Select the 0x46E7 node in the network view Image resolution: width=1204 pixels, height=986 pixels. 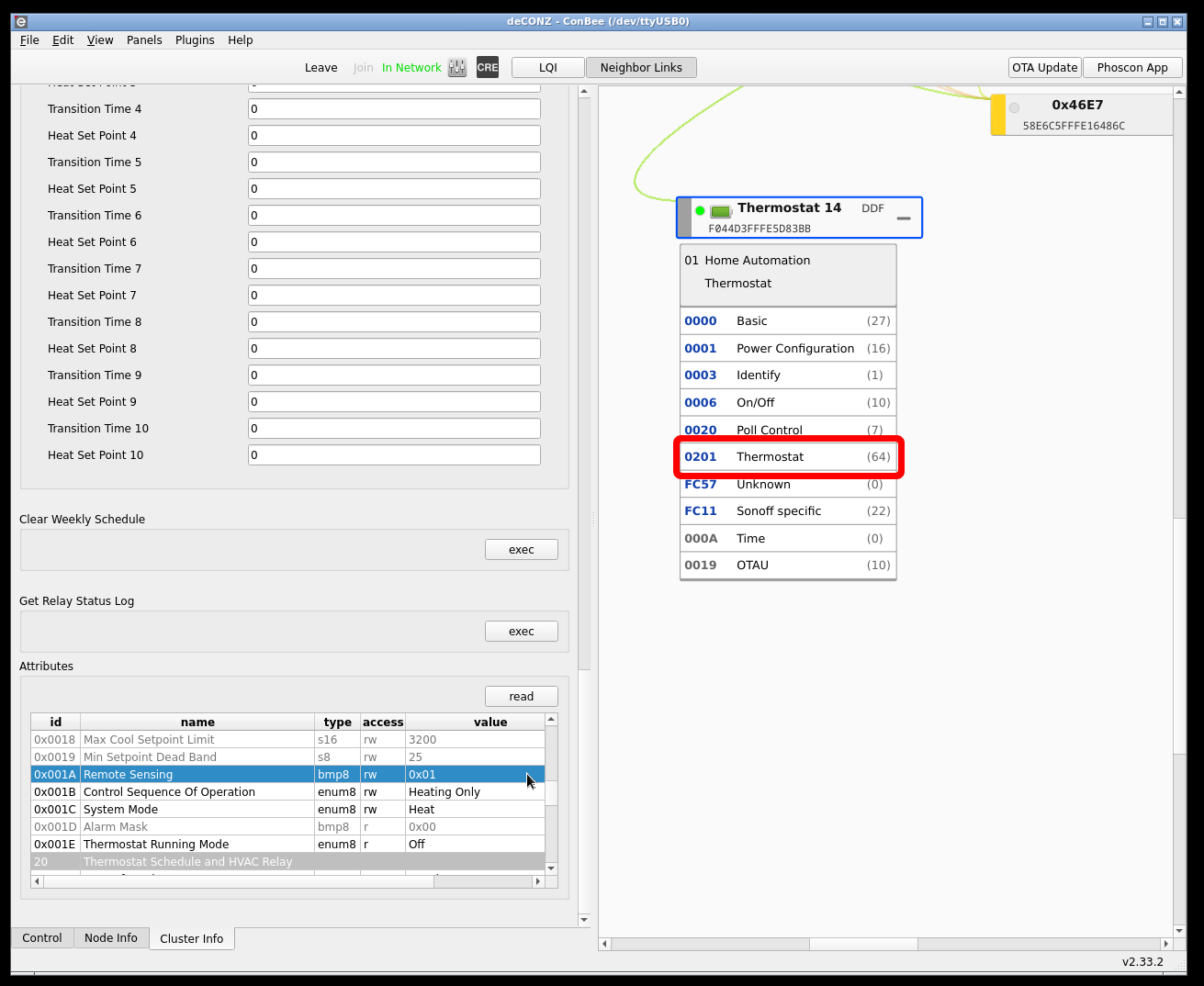pyautogui.click(x=1082, y=114)
